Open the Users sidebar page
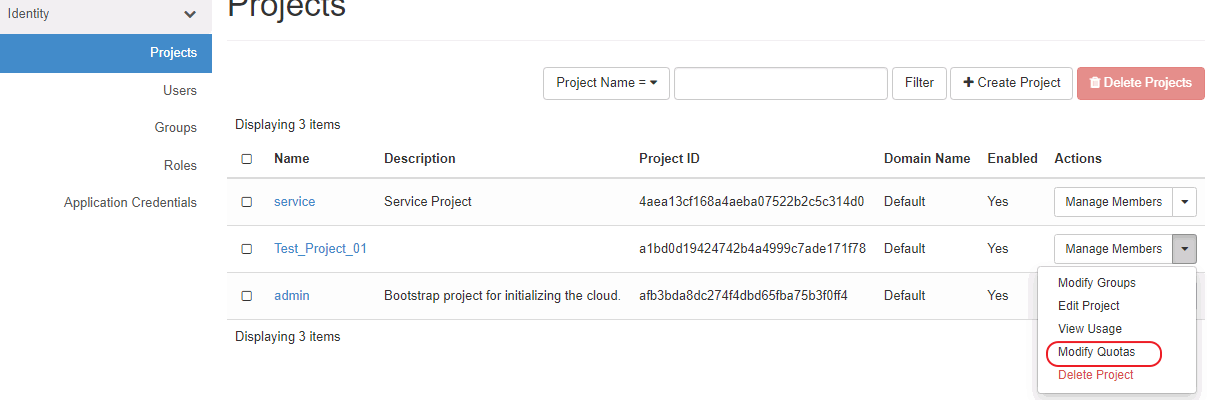Image resolution: width=1207 pixels, height=400 pixels. click(180, 90)
